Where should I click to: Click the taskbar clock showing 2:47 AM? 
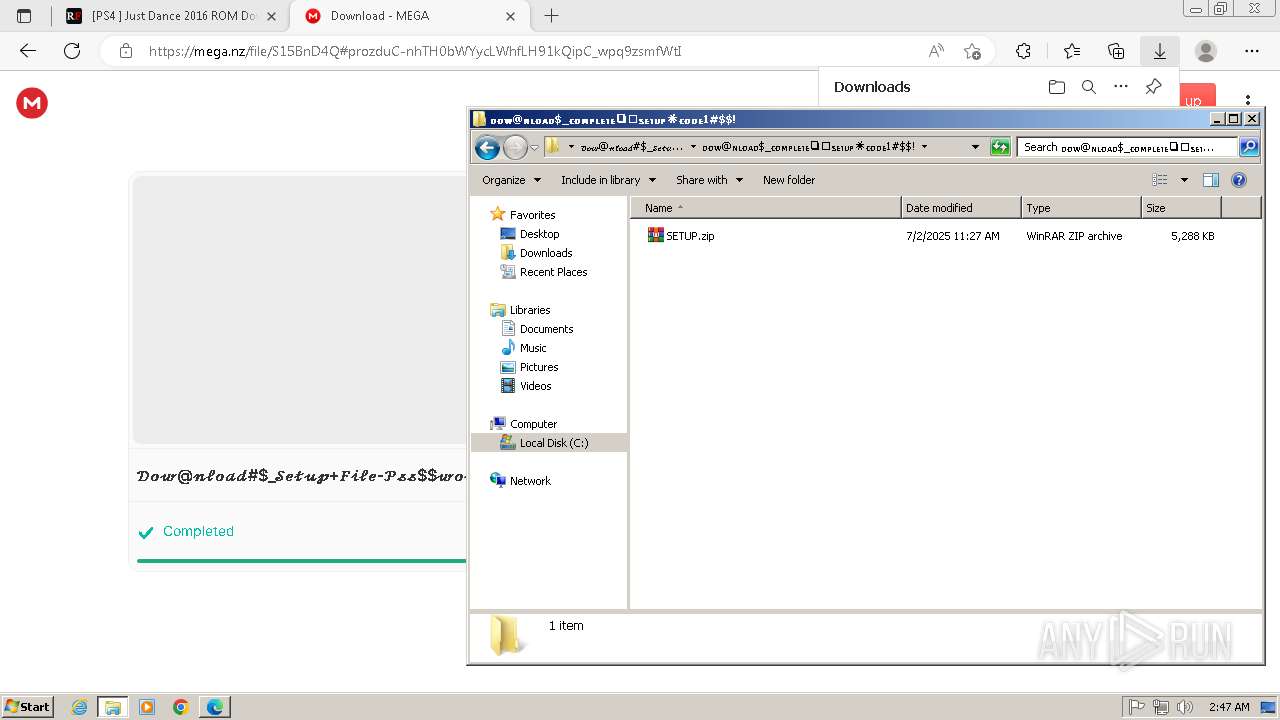1228,707
